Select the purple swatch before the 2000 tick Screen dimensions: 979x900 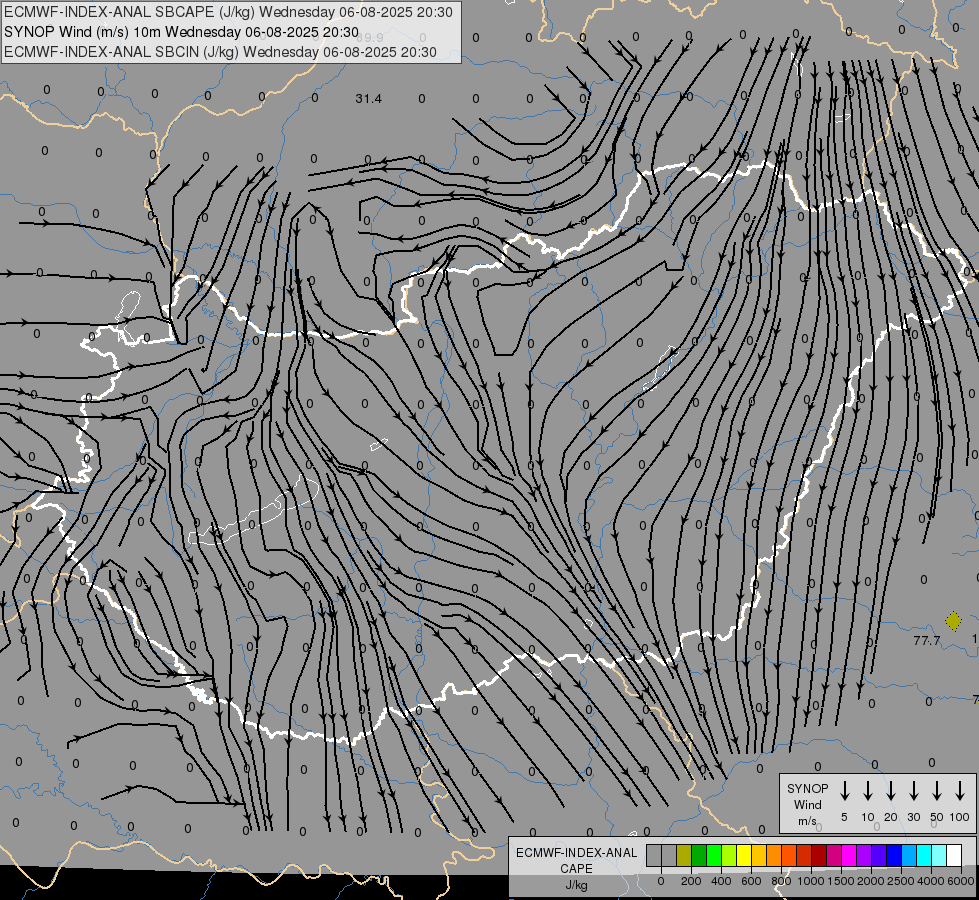point(863,855)
